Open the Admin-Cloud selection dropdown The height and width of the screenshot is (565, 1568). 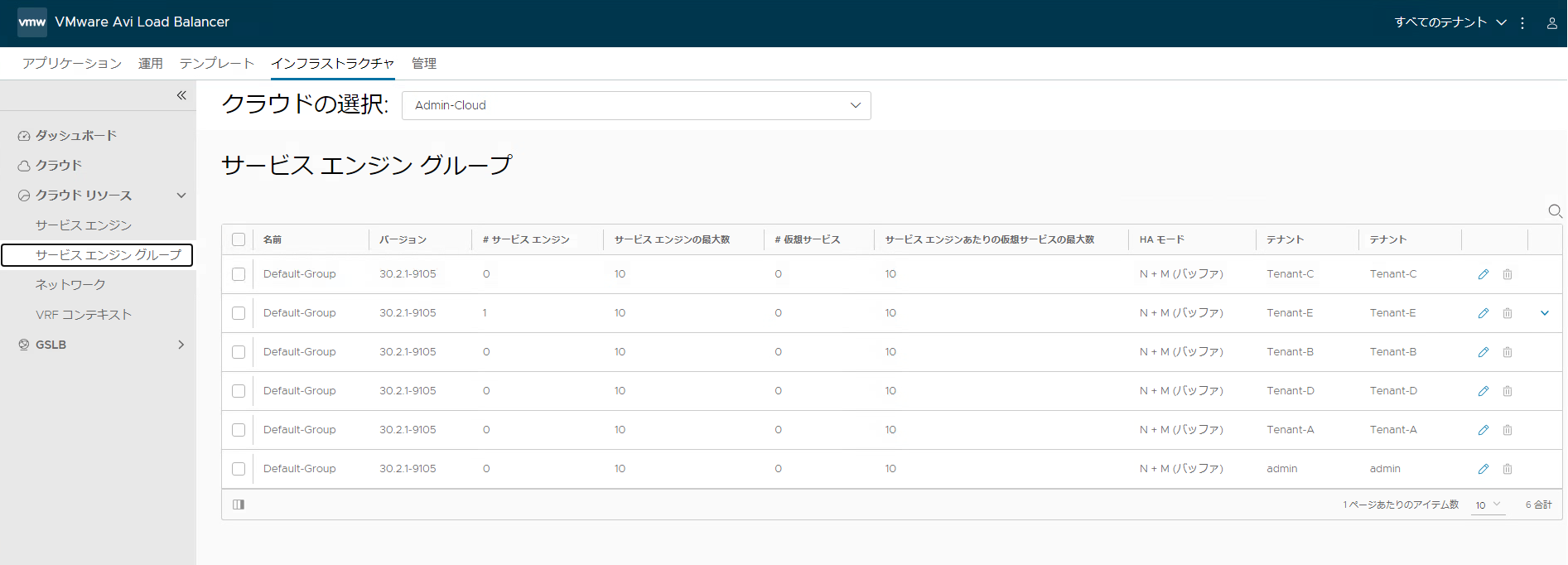[x=636, y=105]
